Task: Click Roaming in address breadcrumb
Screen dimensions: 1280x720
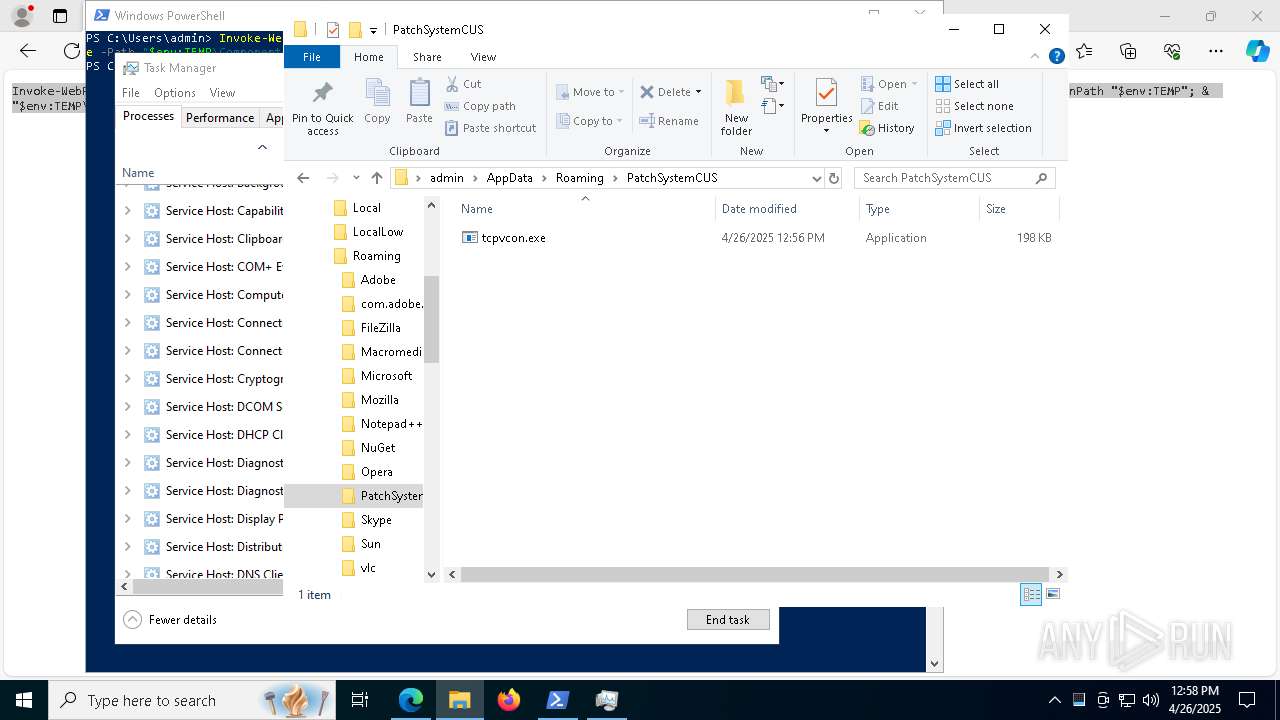Action: point(580,178)
